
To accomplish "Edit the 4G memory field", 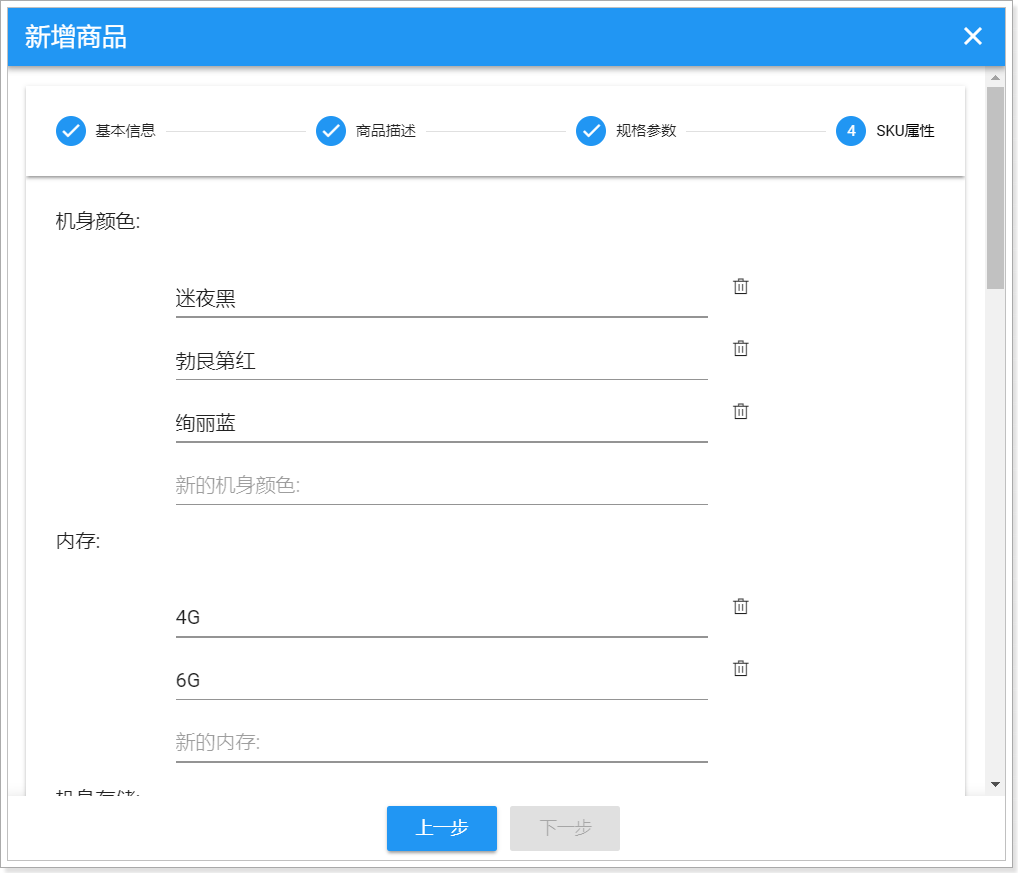I will click(440, 618).
